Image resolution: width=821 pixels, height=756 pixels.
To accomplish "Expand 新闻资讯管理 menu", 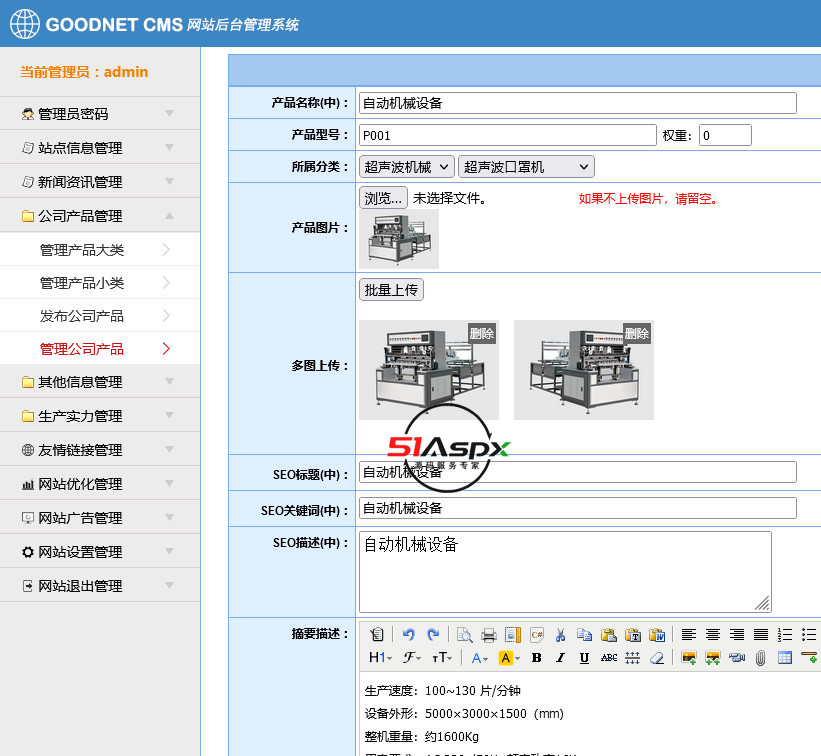I will (100, 182).
